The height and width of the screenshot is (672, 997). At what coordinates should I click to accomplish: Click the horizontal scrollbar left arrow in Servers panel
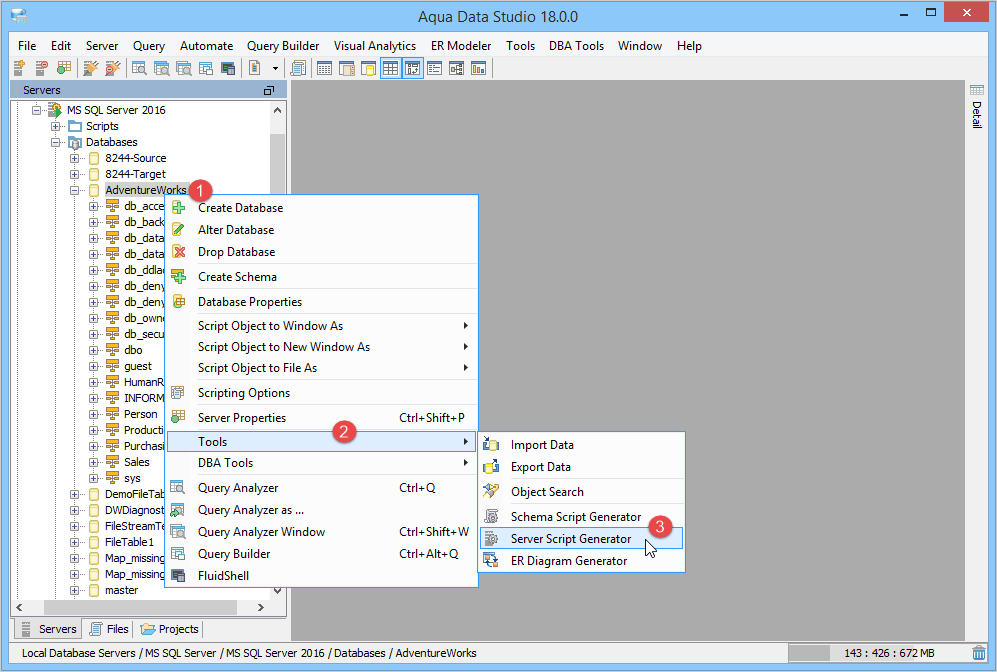click(x=19, y=607)
